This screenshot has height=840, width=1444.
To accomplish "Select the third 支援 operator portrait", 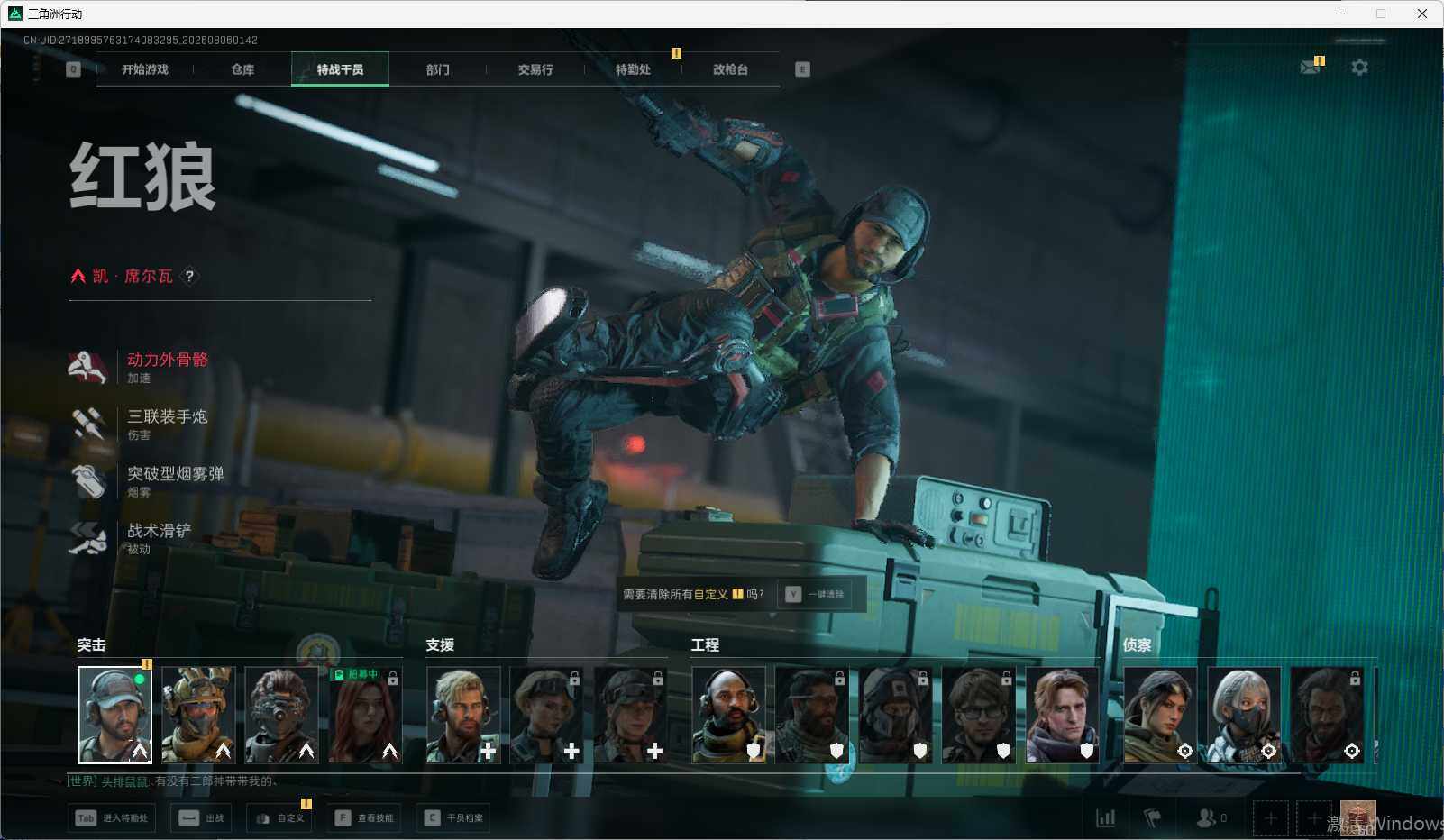I will point(630,715).
